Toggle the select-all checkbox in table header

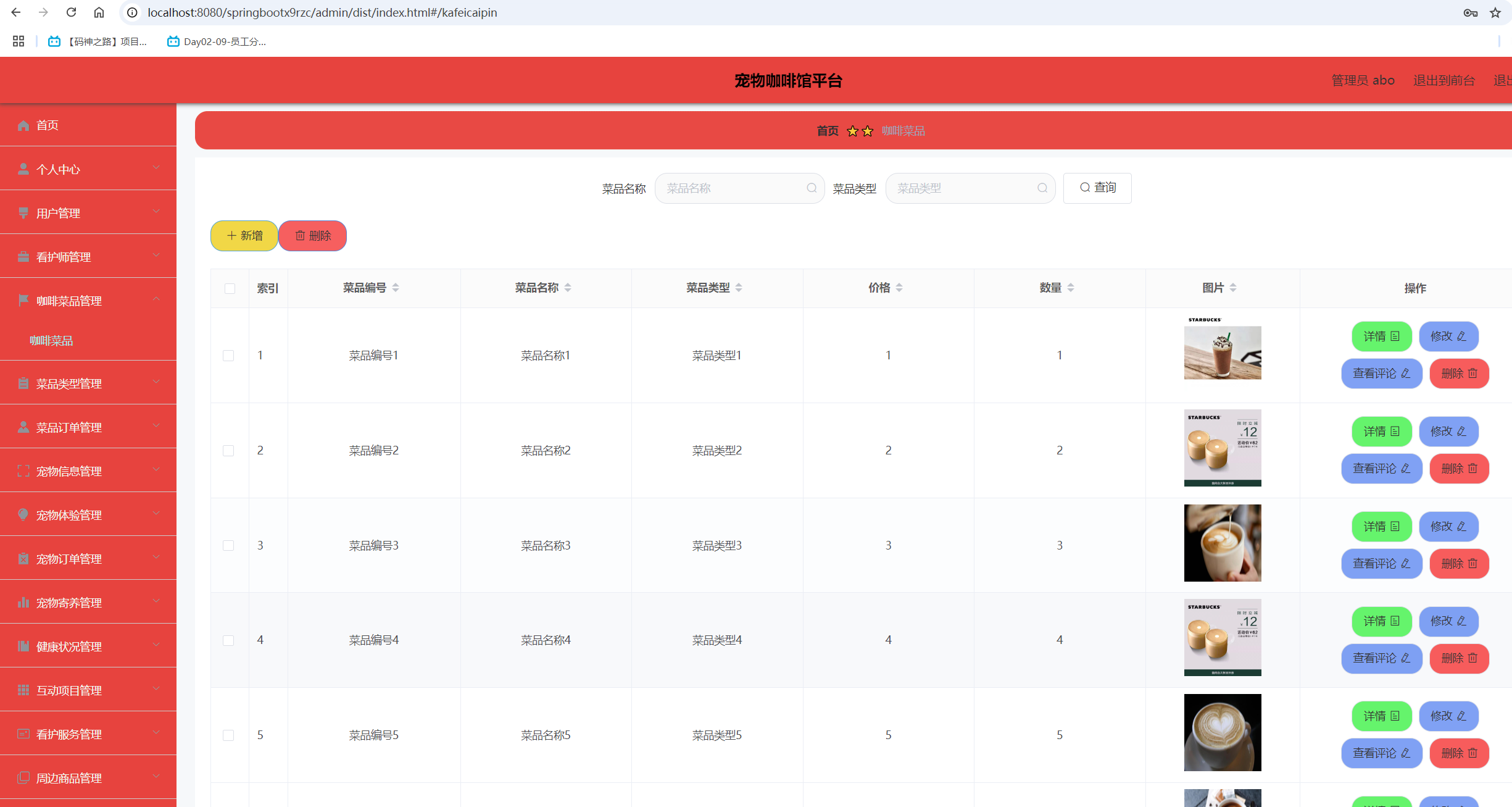[230, 288]
